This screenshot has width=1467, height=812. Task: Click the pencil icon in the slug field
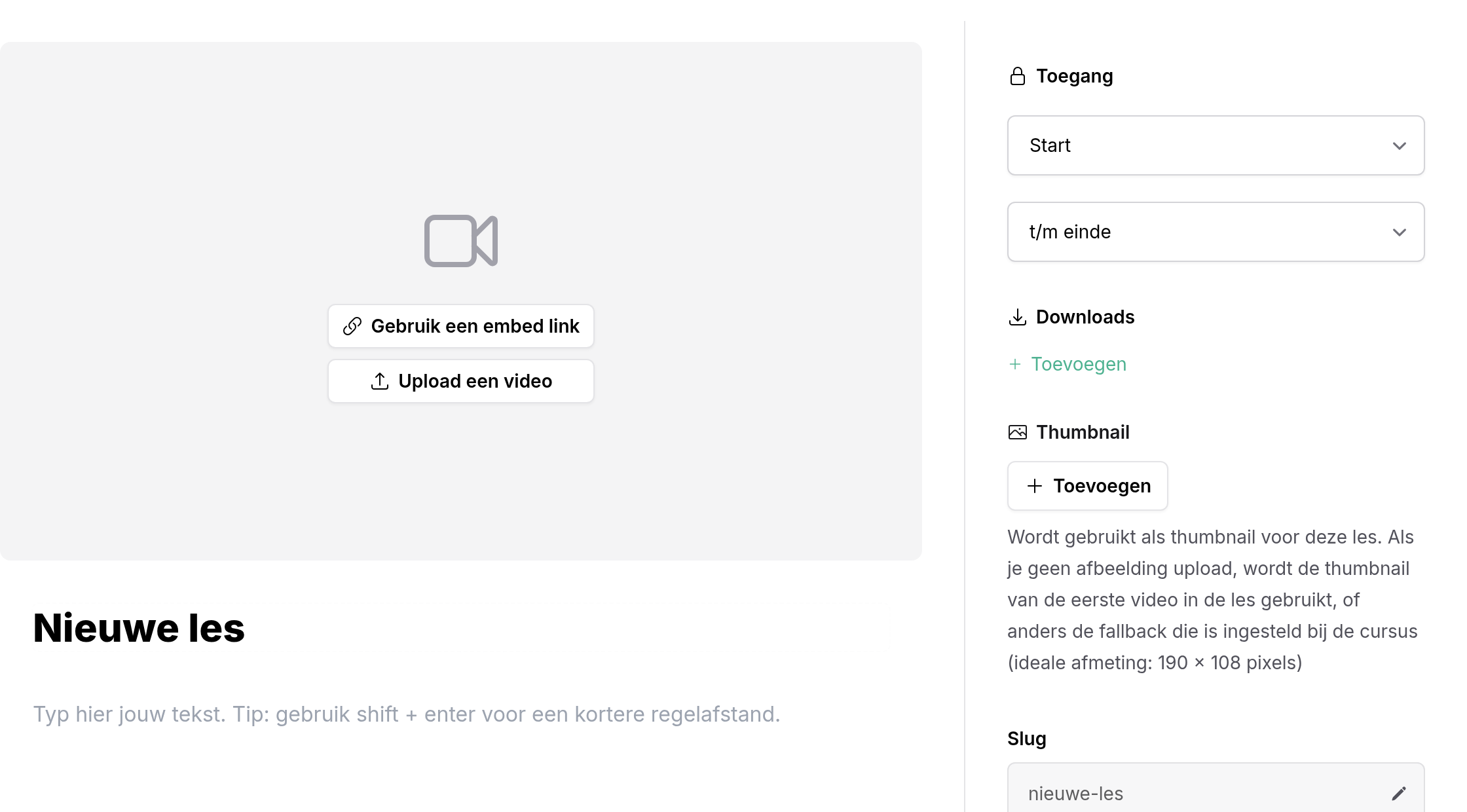tap(1399, 794)
